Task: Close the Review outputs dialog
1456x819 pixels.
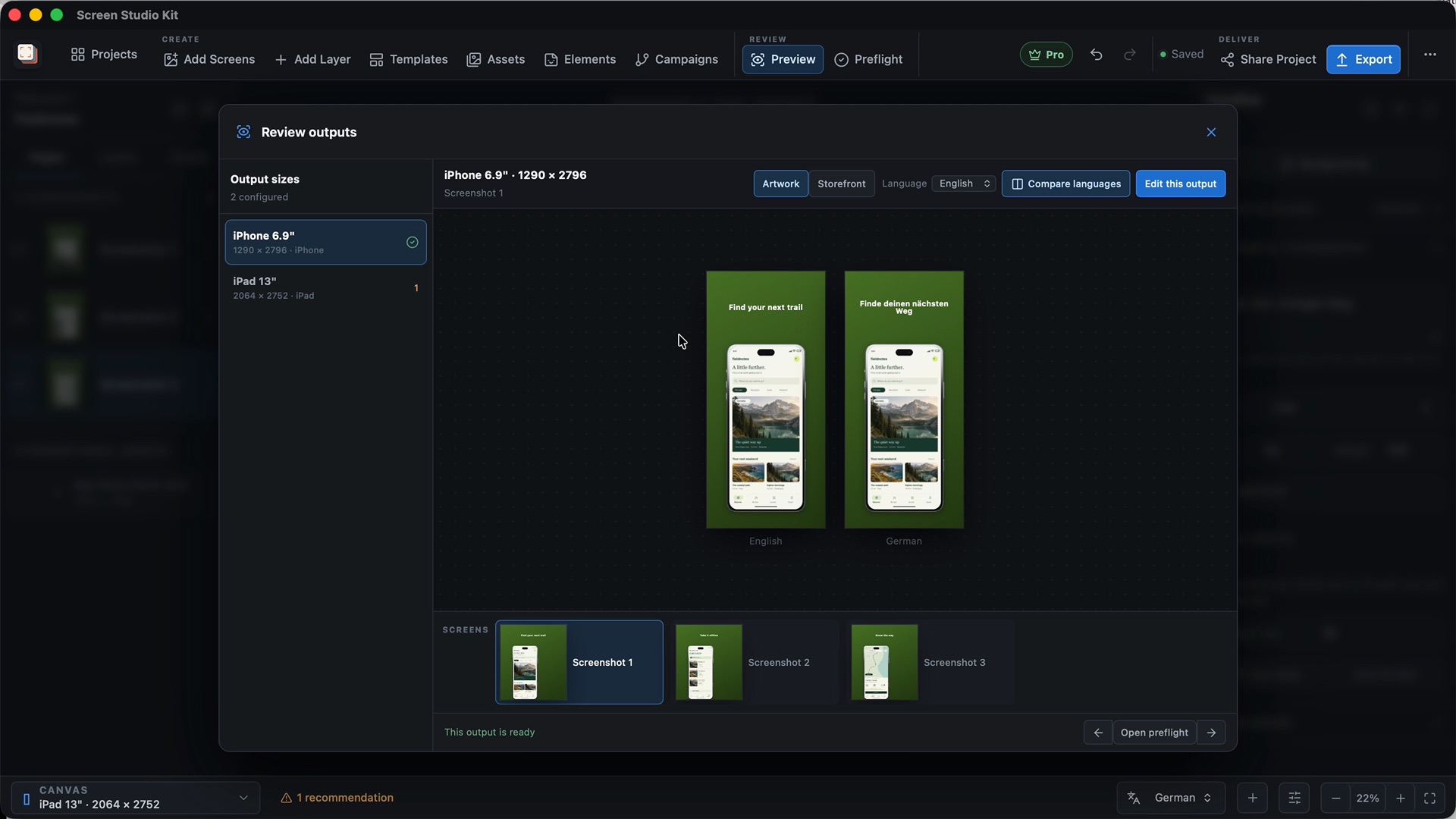Action: coord(1211,132)
